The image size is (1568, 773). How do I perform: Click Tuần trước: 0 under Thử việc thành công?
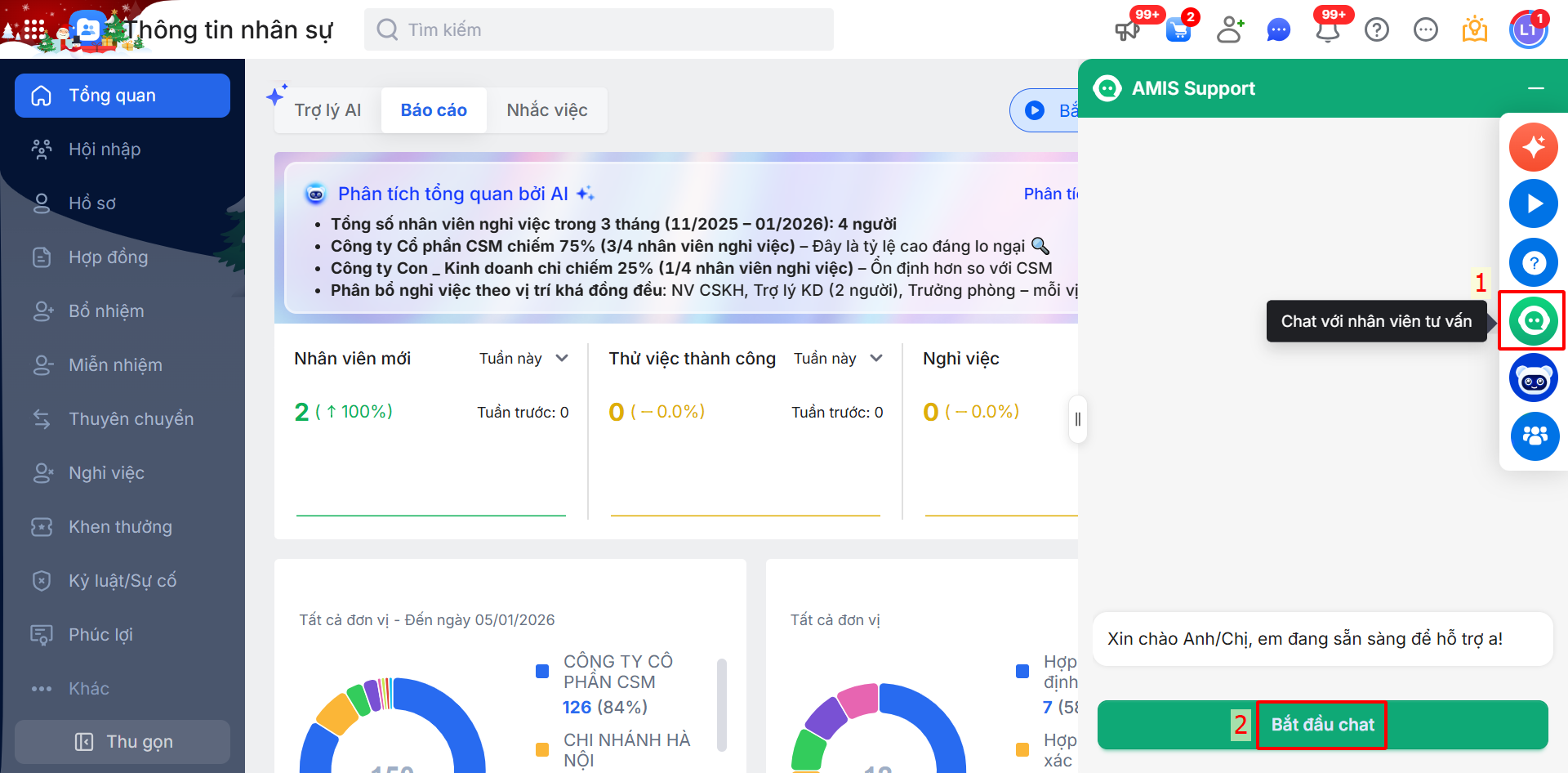[837, 413]
